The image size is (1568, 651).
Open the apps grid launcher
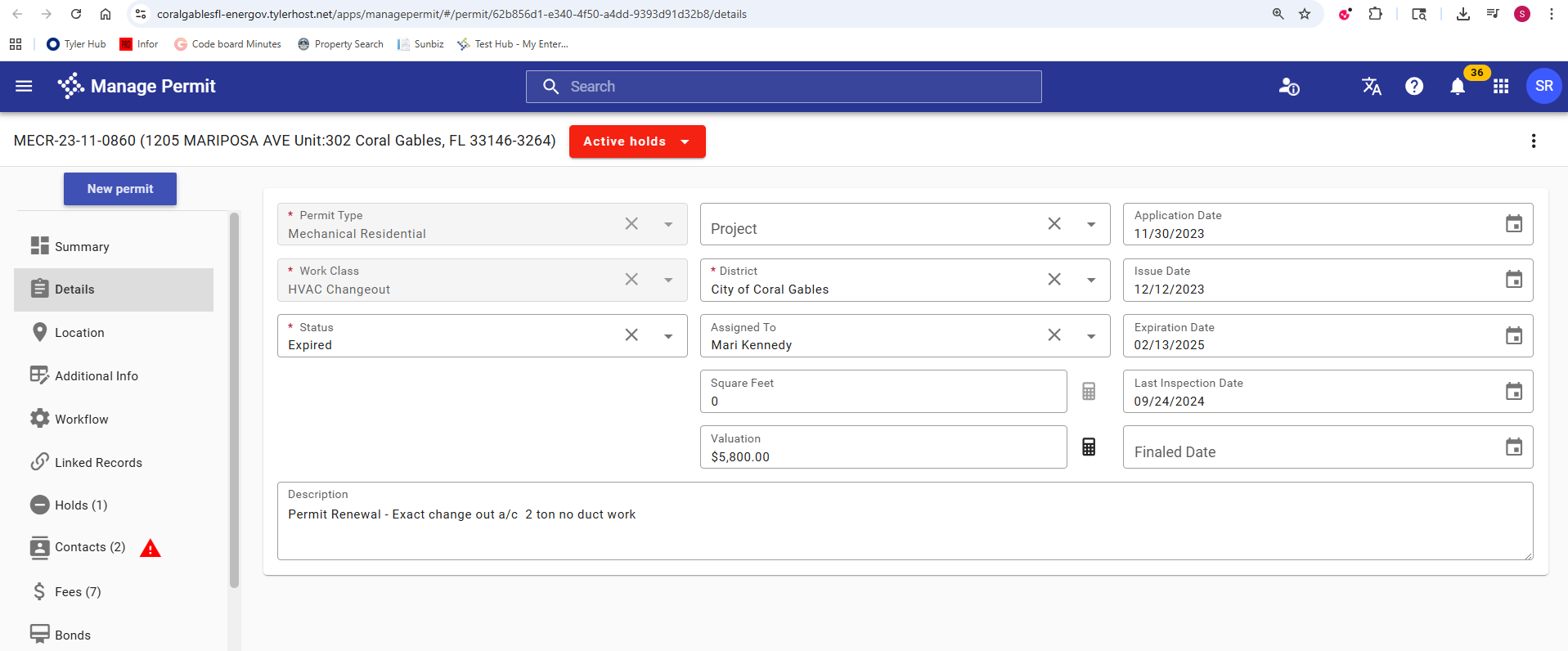click(x=1500, y=87)
